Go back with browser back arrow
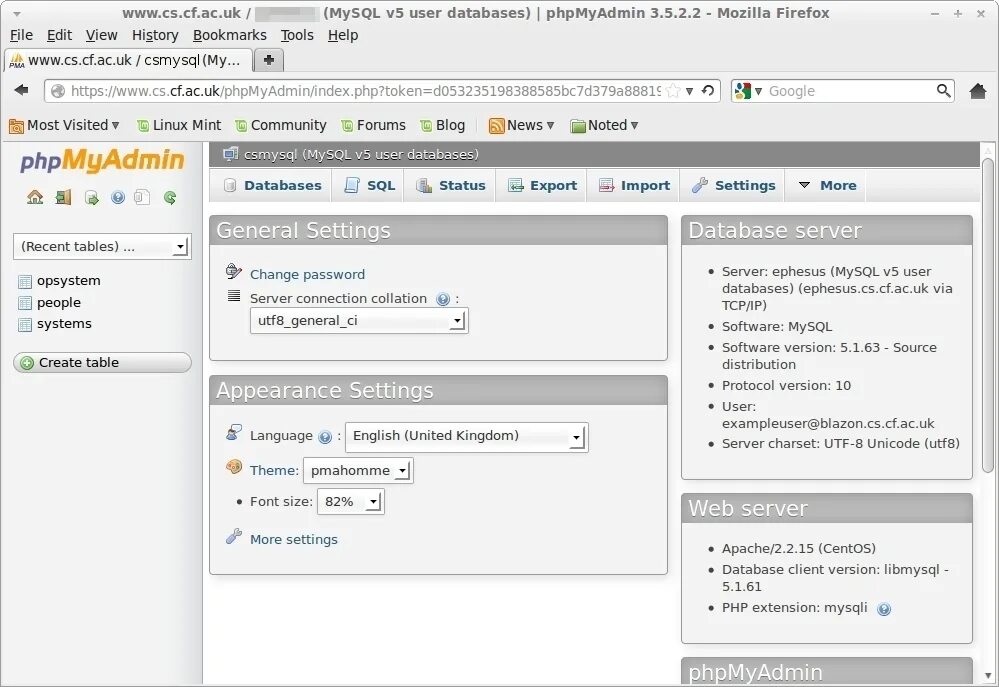The image size is (999, 687). coord(22,90)
